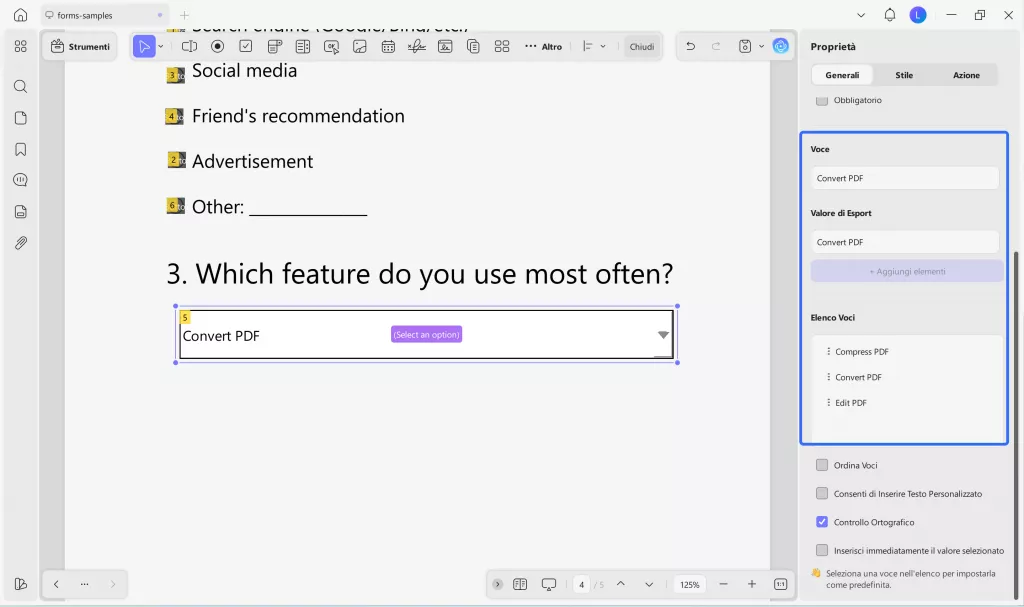Viewport: 1024px width, 607px height.
Task: Open the bookmarks panel
Action: click(20, 149)
